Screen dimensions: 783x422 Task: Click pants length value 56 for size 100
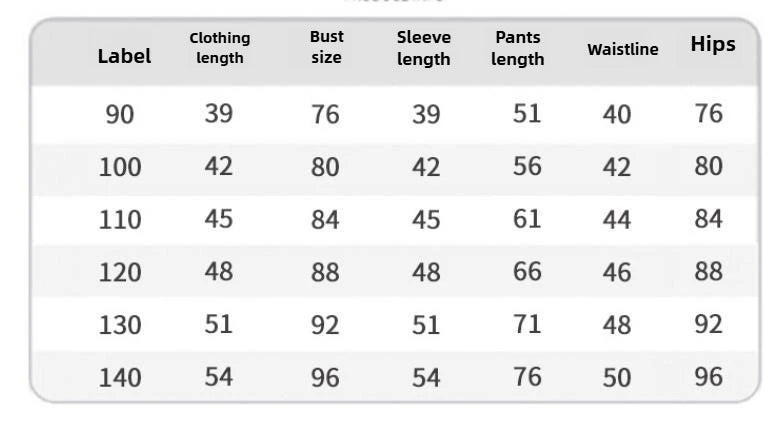point(527,166)
